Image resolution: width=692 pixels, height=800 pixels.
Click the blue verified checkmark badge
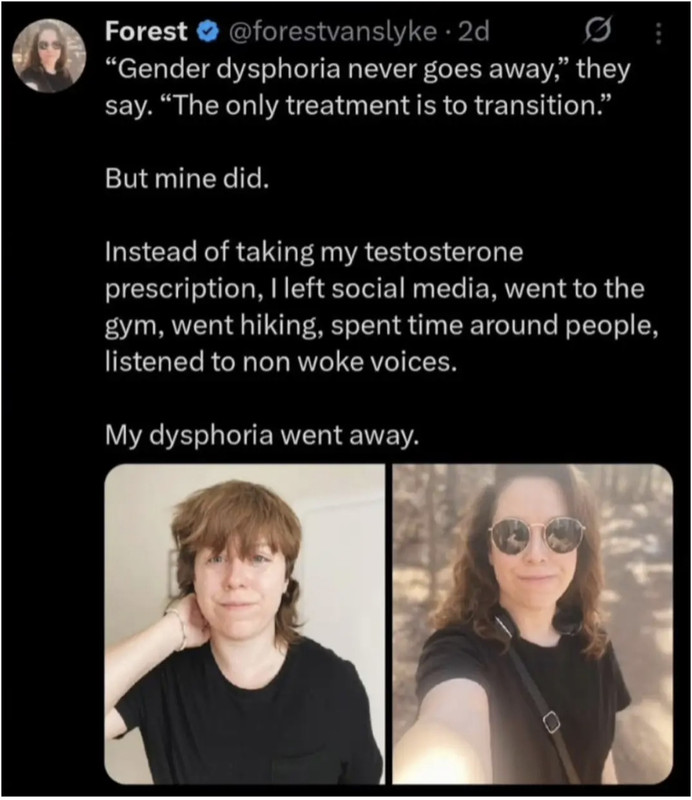pyautogui.click(x=208, y=32)
